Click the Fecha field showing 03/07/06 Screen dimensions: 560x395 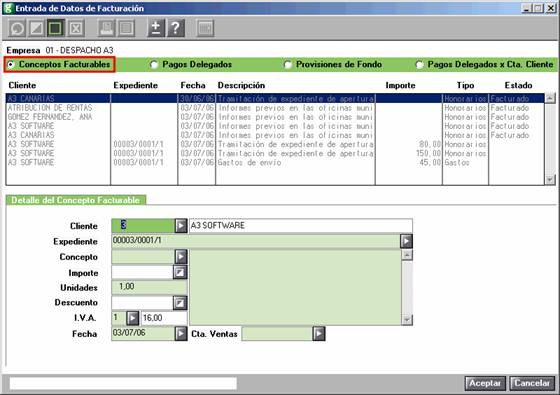click(x=143, y=334)
